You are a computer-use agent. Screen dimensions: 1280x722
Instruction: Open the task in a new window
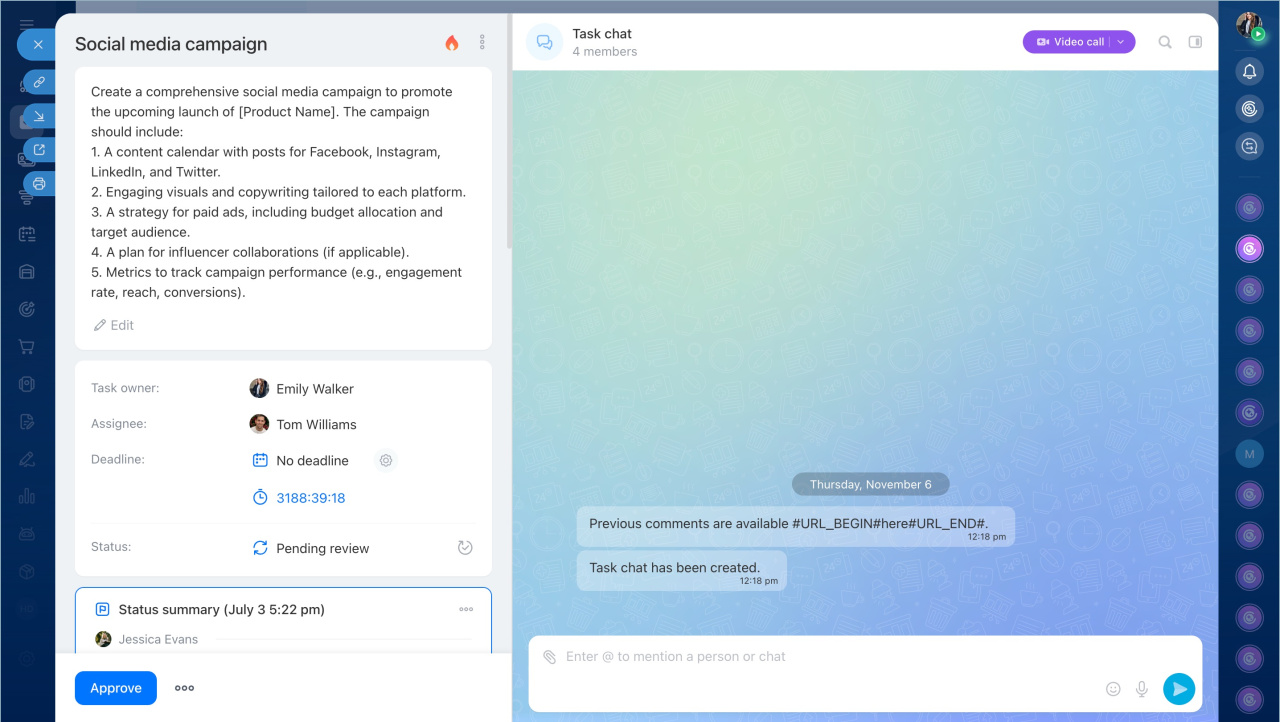click(x=40, y=150)
